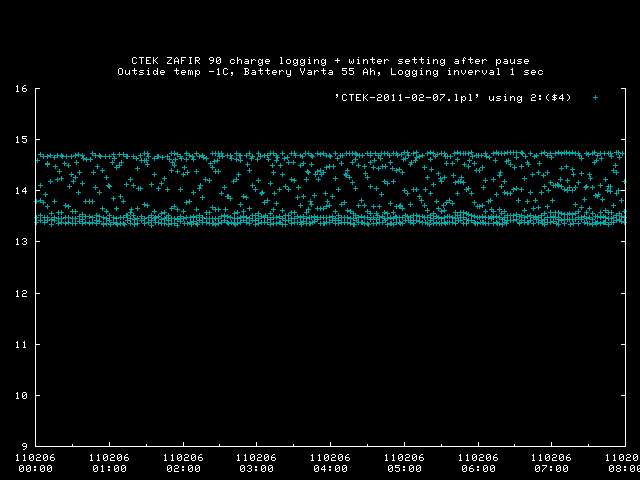
Task: Select the 02:00 x-axis time label
Action: [183, 468]
